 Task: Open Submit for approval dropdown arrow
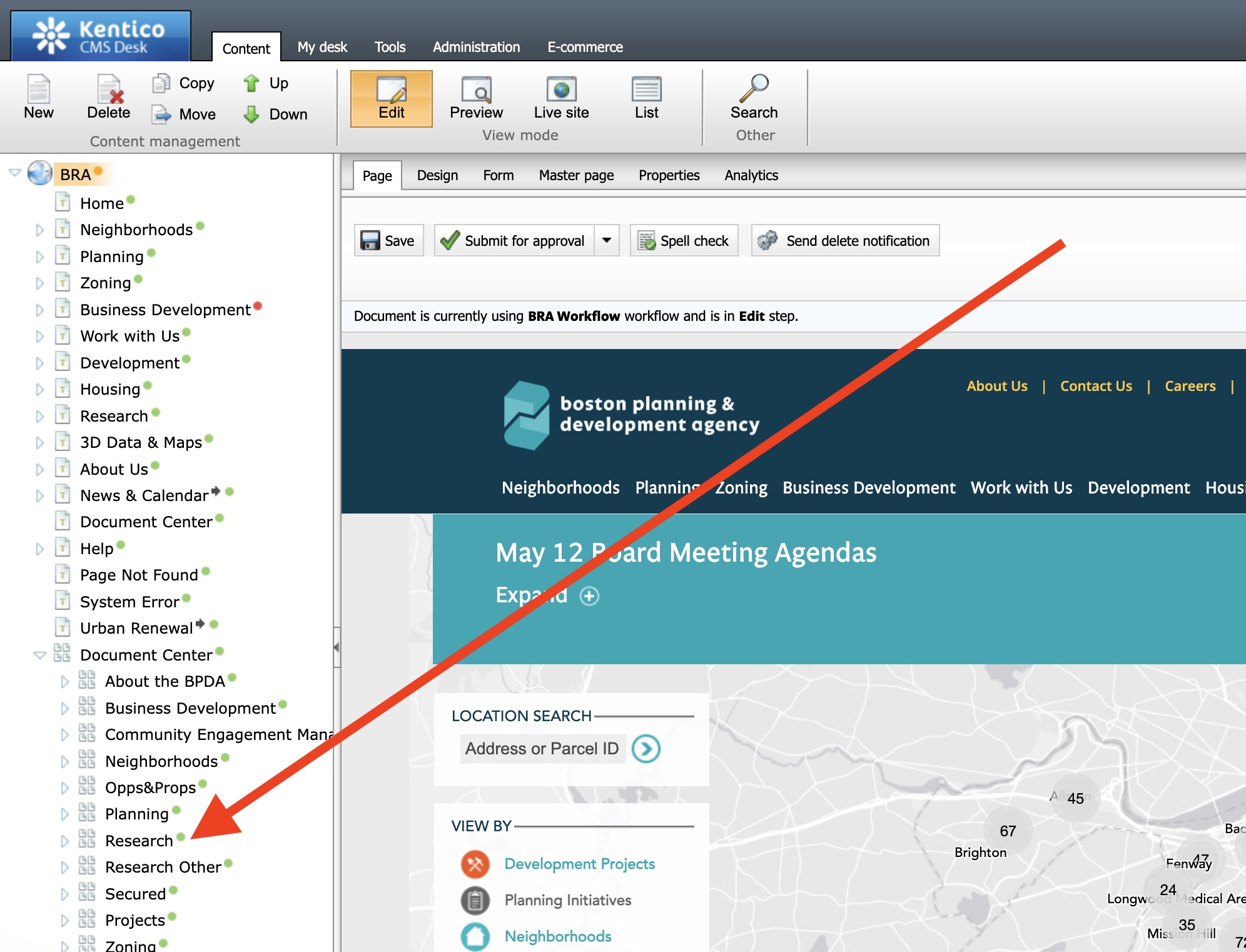click(x=606, y=241)
